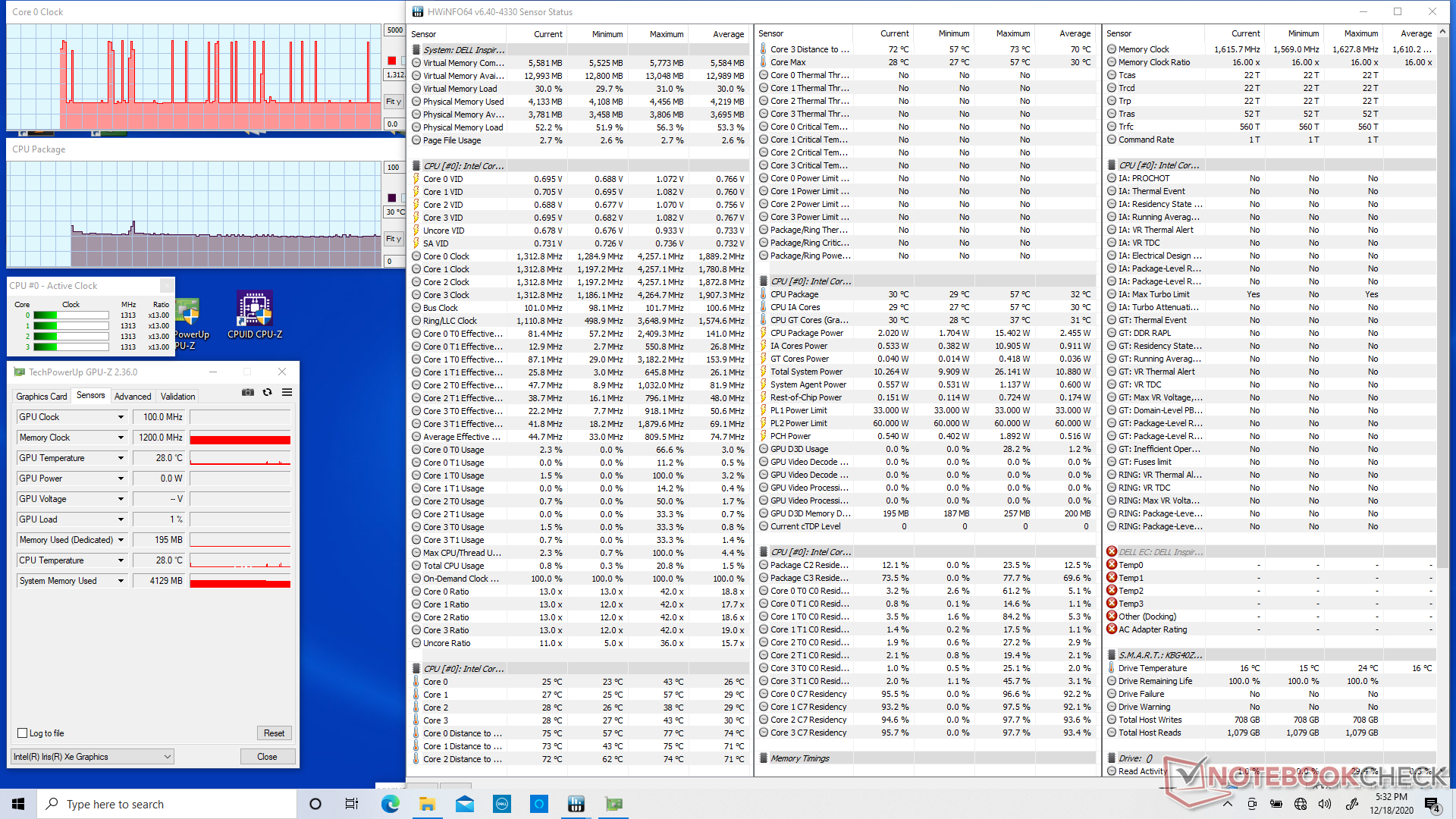Select the Total Host Writes row

coord(1271,720)
